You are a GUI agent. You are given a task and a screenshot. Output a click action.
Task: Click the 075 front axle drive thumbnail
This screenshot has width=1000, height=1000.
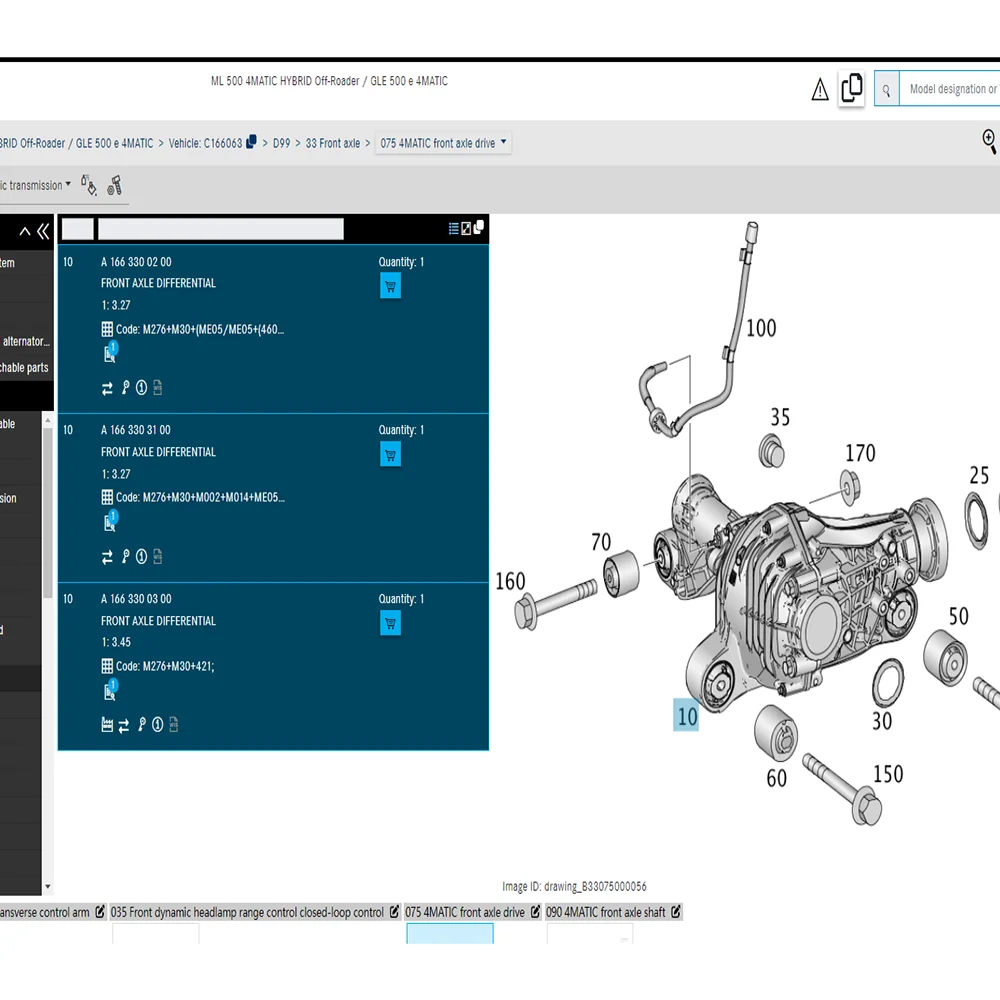click(x=450, y=934)
